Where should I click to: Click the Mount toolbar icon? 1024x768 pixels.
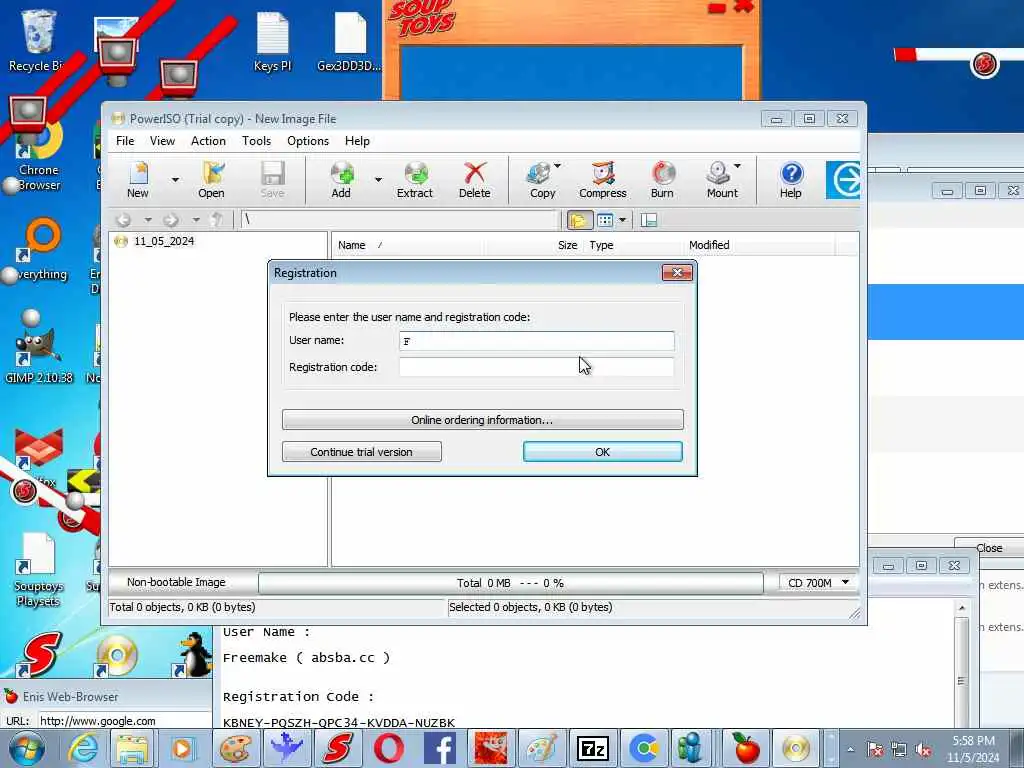(720, 180)
